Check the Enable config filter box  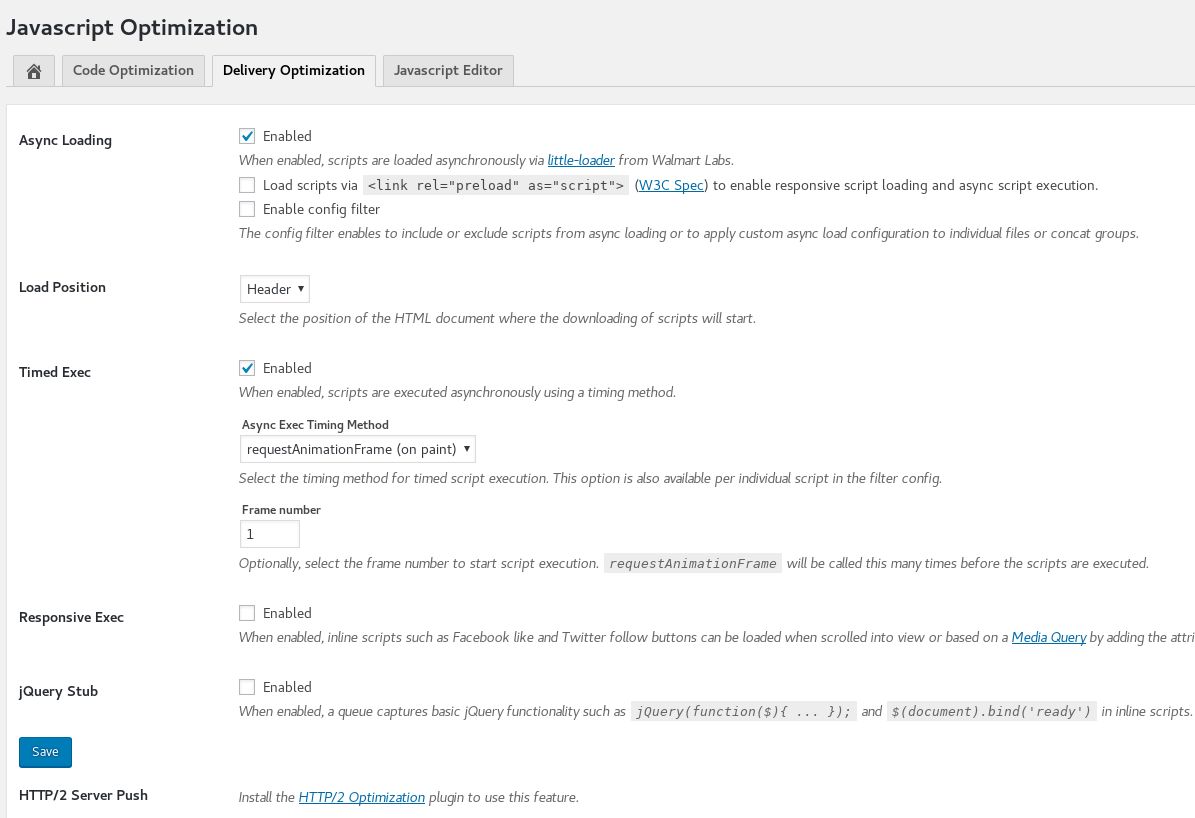click(247, 209)
